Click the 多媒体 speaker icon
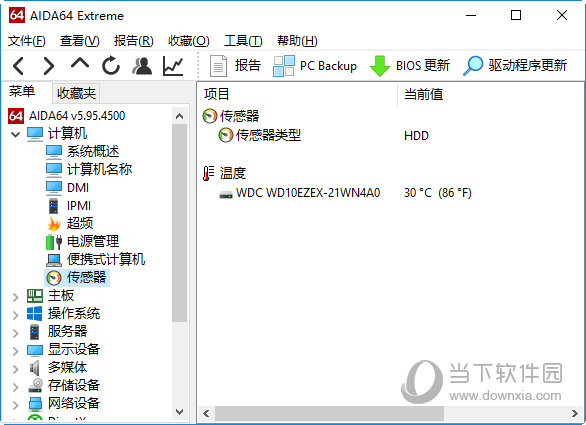586x425 pixels. (34, 368)
